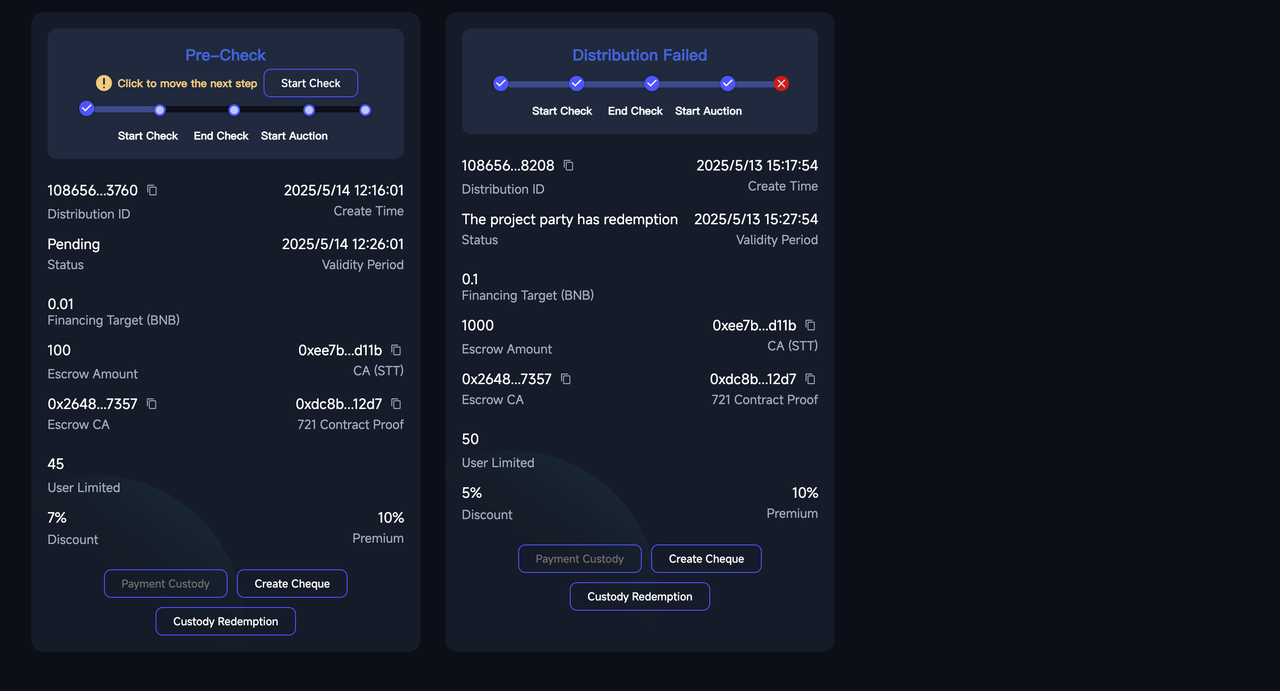Select step dot above Start Auction in Pre-Check card
1280x691 pixels.
[x=309, y=110]
